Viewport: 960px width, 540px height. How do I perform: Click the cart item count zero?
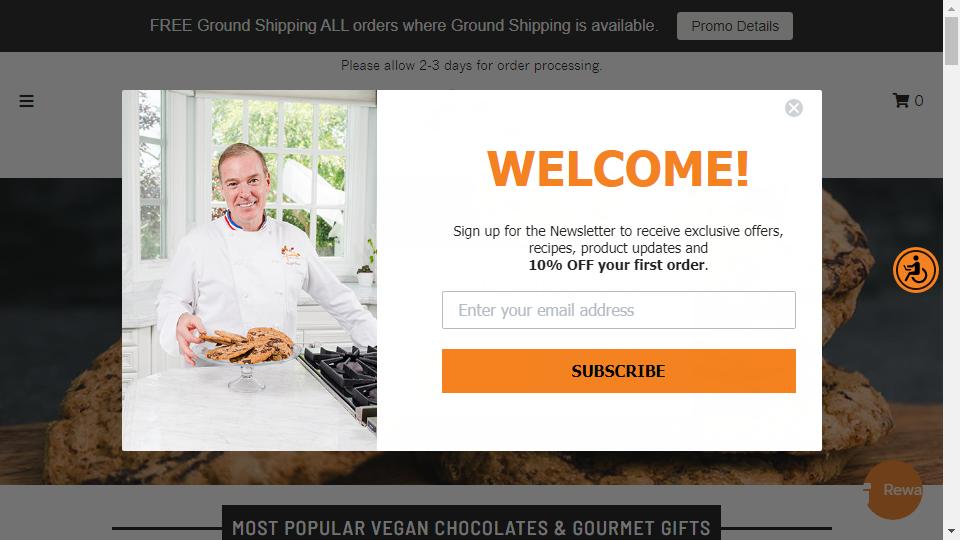pyautogui.click(x=918, y=100)
